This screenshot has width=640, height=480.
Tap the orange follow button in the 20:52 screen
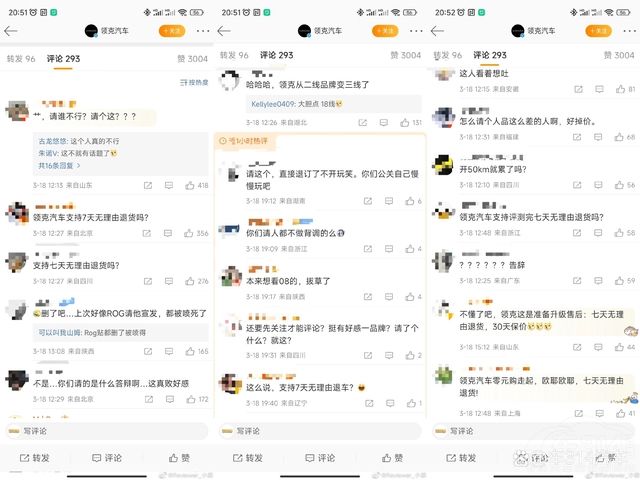(598, 31)
